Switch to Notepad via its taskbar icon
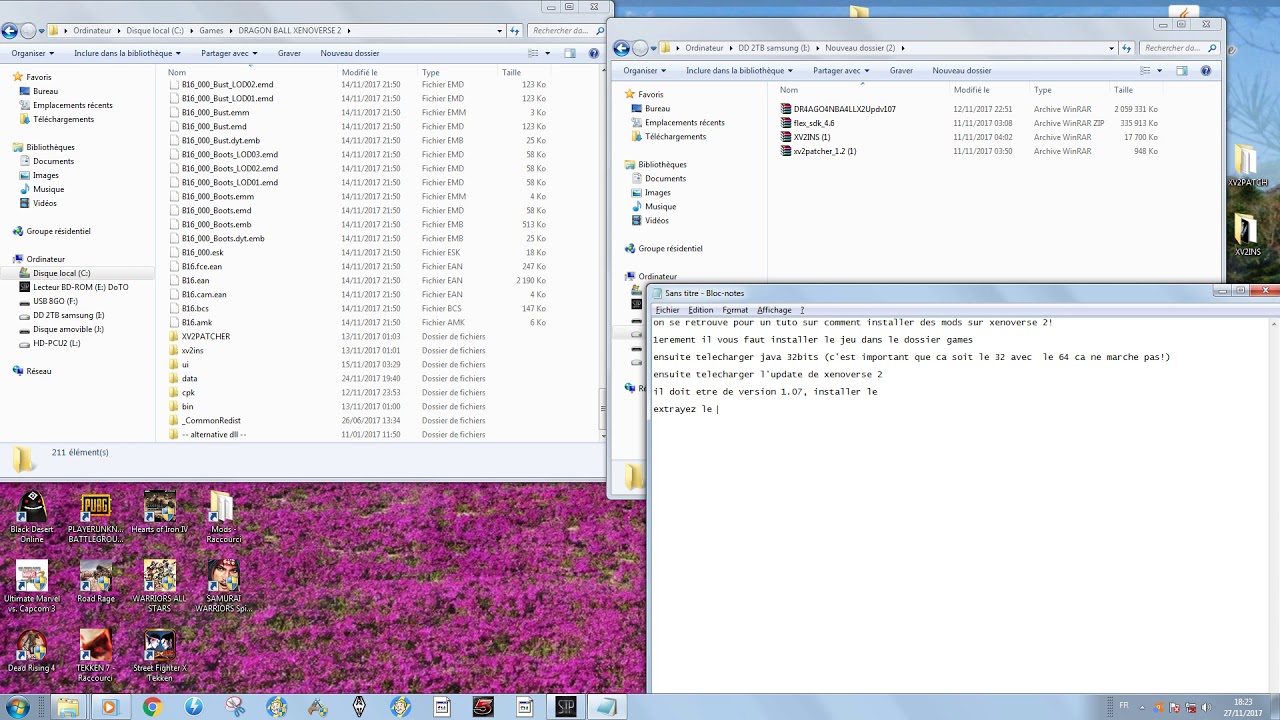Viewport: 1280px width, 720px height. 607,707
